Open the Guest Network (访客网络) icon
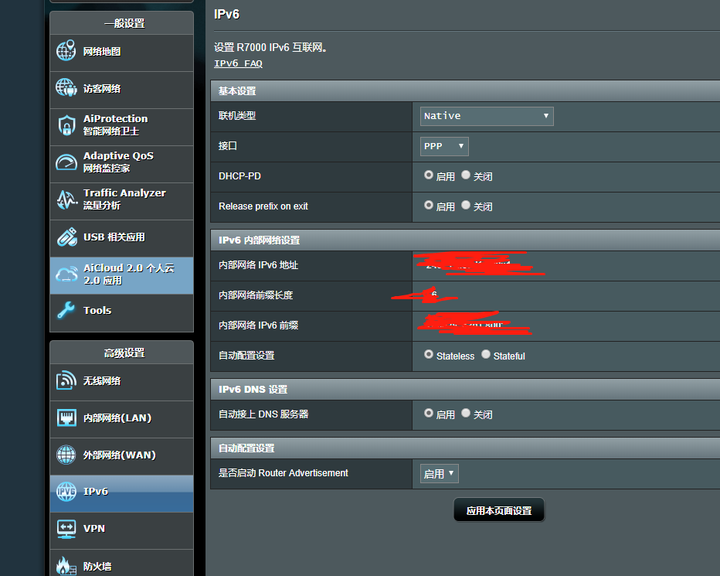This screenshot has width=720, height=576. click(66, 88)
